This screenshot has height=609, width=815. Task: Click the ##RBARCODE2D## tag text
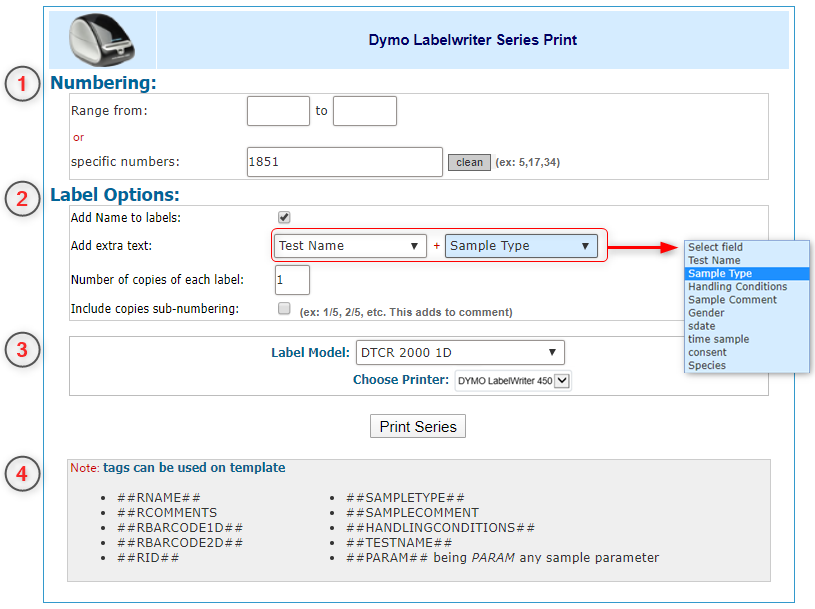(x=180, y=543)
